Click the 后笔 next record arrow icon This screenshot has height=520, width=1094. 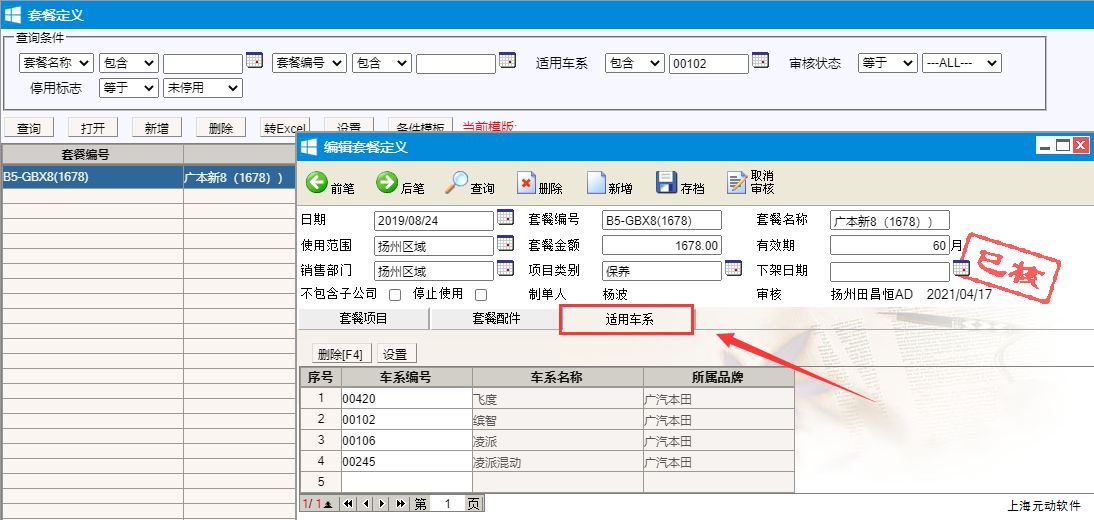[387, 183]
